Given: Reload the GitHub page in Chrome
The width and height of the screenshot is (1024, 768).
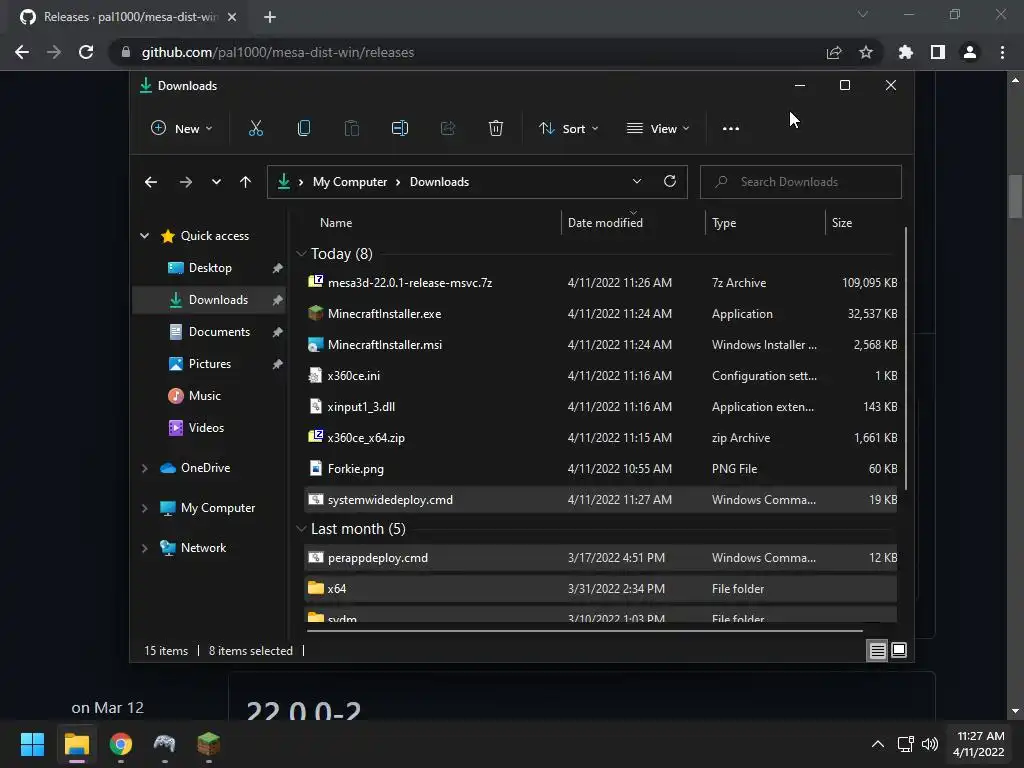Looking at the screenshot, I should 86,52.
